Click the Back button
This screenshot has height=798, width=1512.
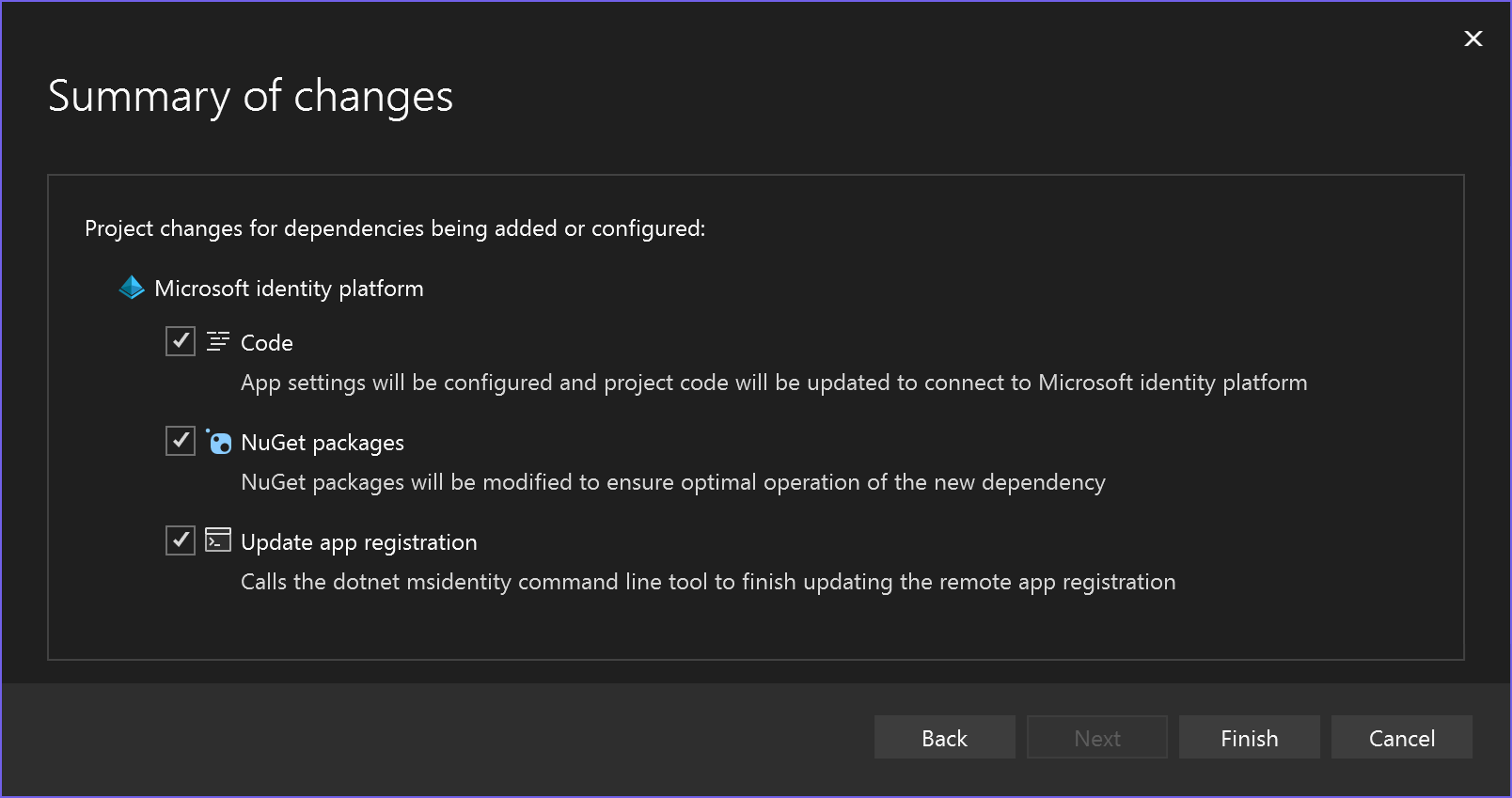click(944, 737)
